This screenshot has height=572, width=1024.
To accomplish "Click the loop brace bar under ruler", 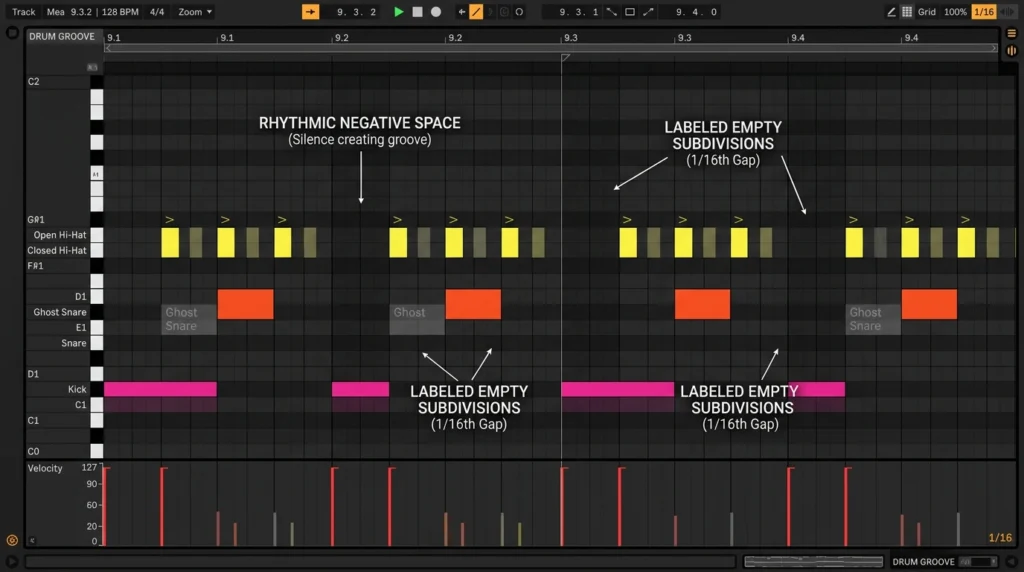I will pos(551,48).
